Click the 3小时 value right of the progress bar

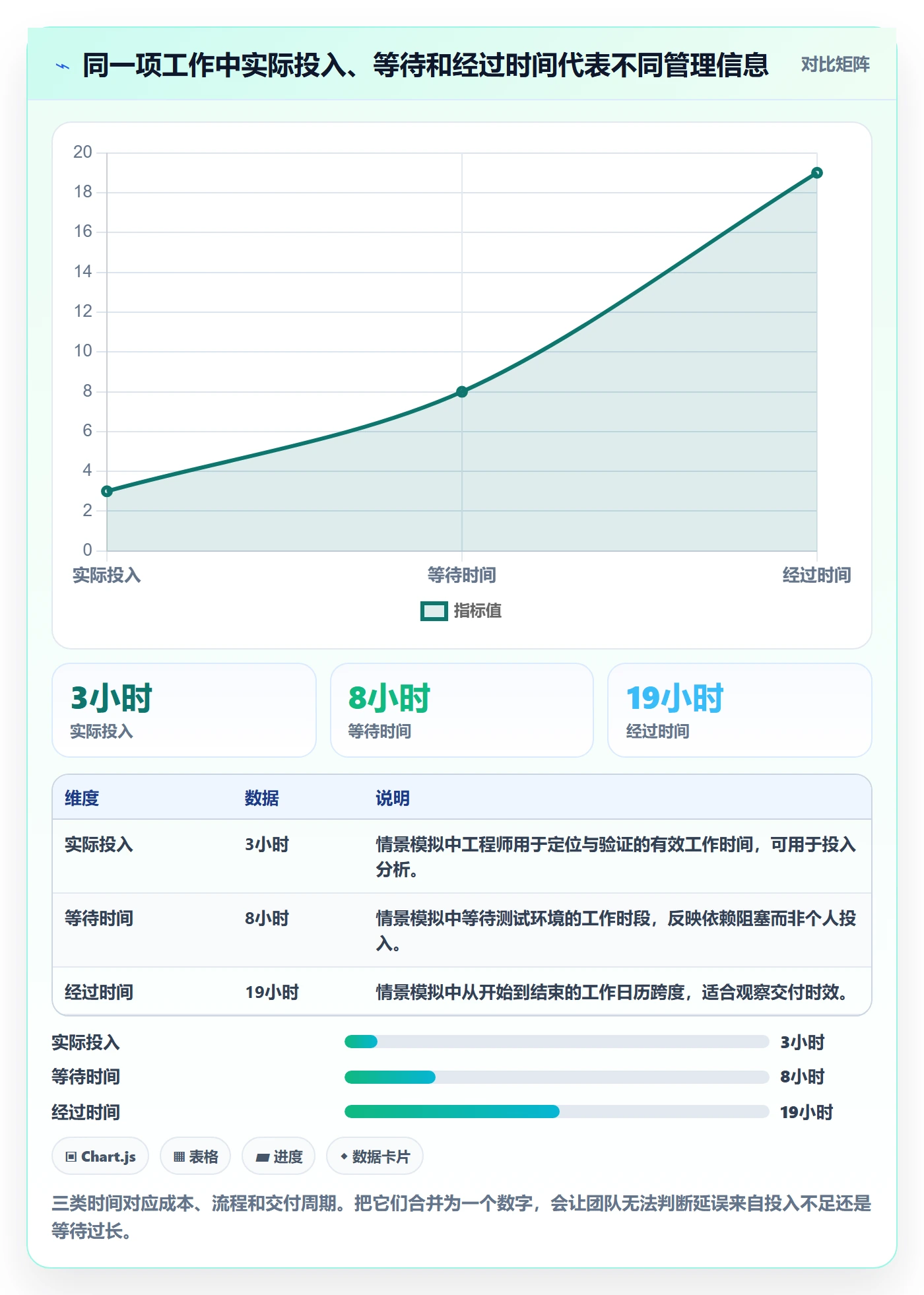tap(803, 1043)
